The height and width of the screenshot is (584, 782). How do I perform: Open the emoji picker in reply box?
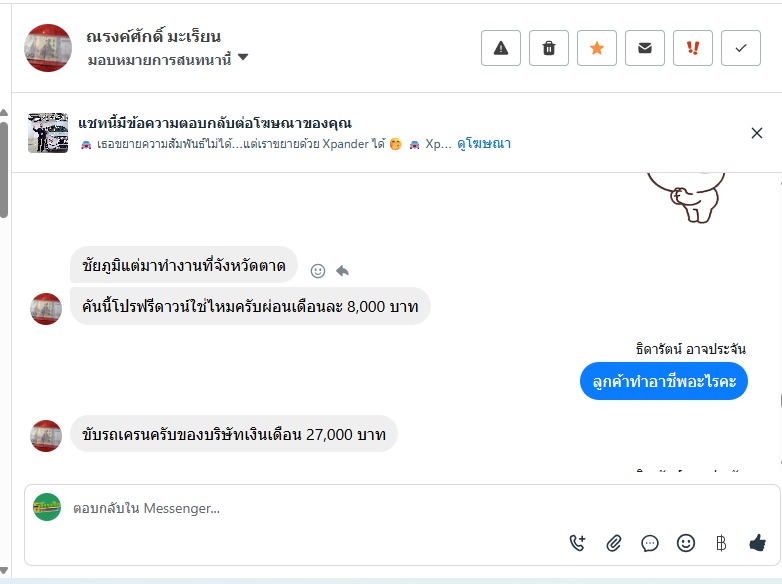pos(686,543)
